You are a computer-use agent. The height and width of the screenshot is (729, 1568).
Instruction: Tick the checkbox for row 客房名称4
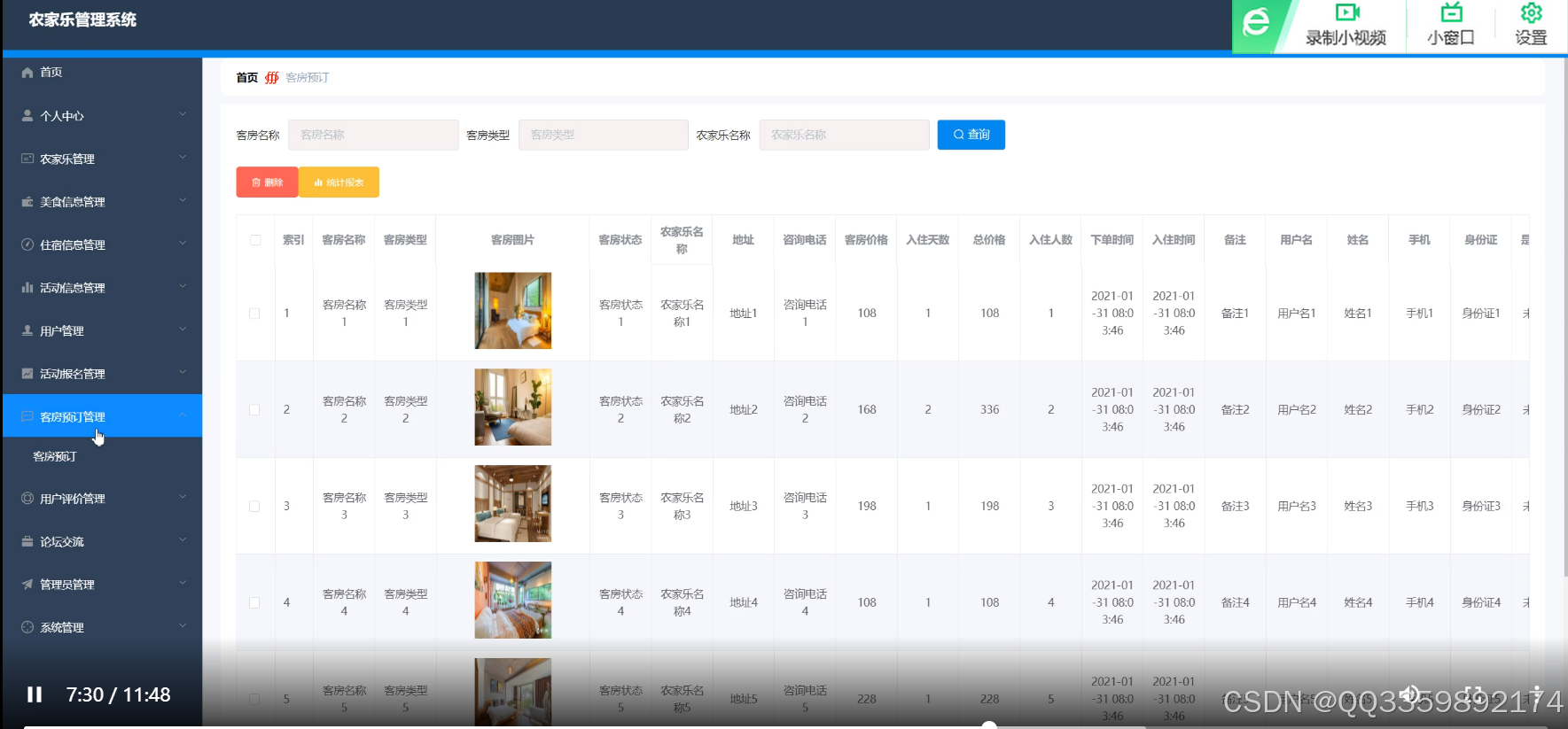tap(254, 603)
